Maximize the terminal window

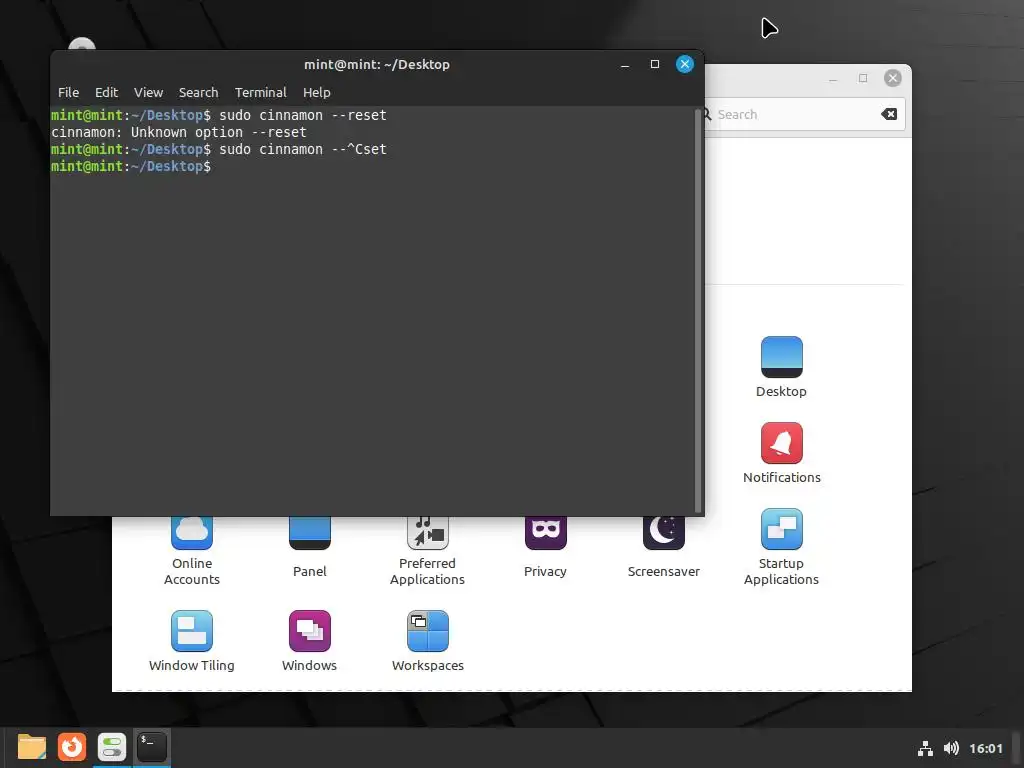pos(654,64)
